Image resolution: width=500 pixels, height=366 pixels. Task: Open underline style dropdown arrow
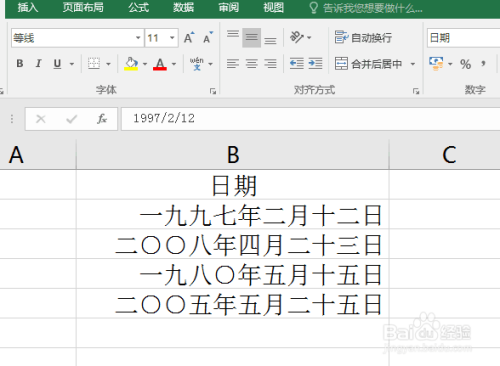point(72,64)
